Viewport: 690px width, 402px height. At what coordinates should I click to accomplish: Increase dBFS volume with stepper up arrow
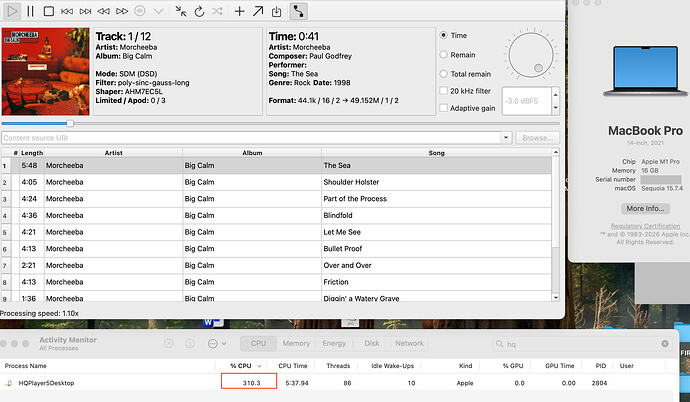pos(555,95)
